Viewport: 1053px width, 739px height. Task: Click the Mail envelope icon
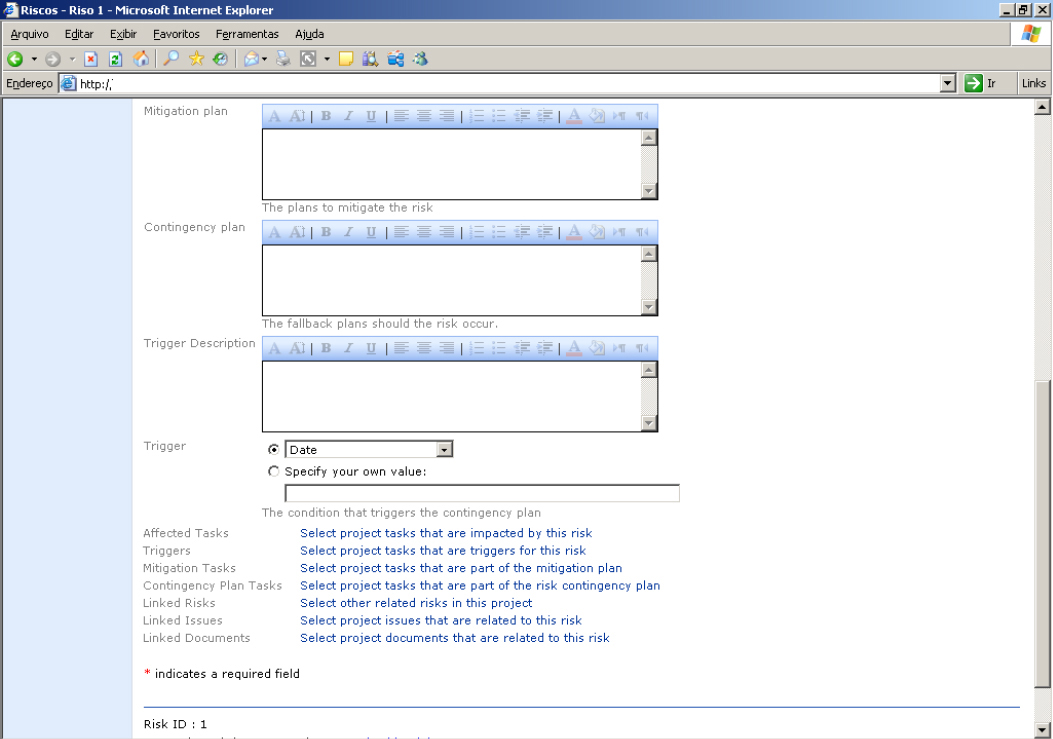(x=251, y=59)
